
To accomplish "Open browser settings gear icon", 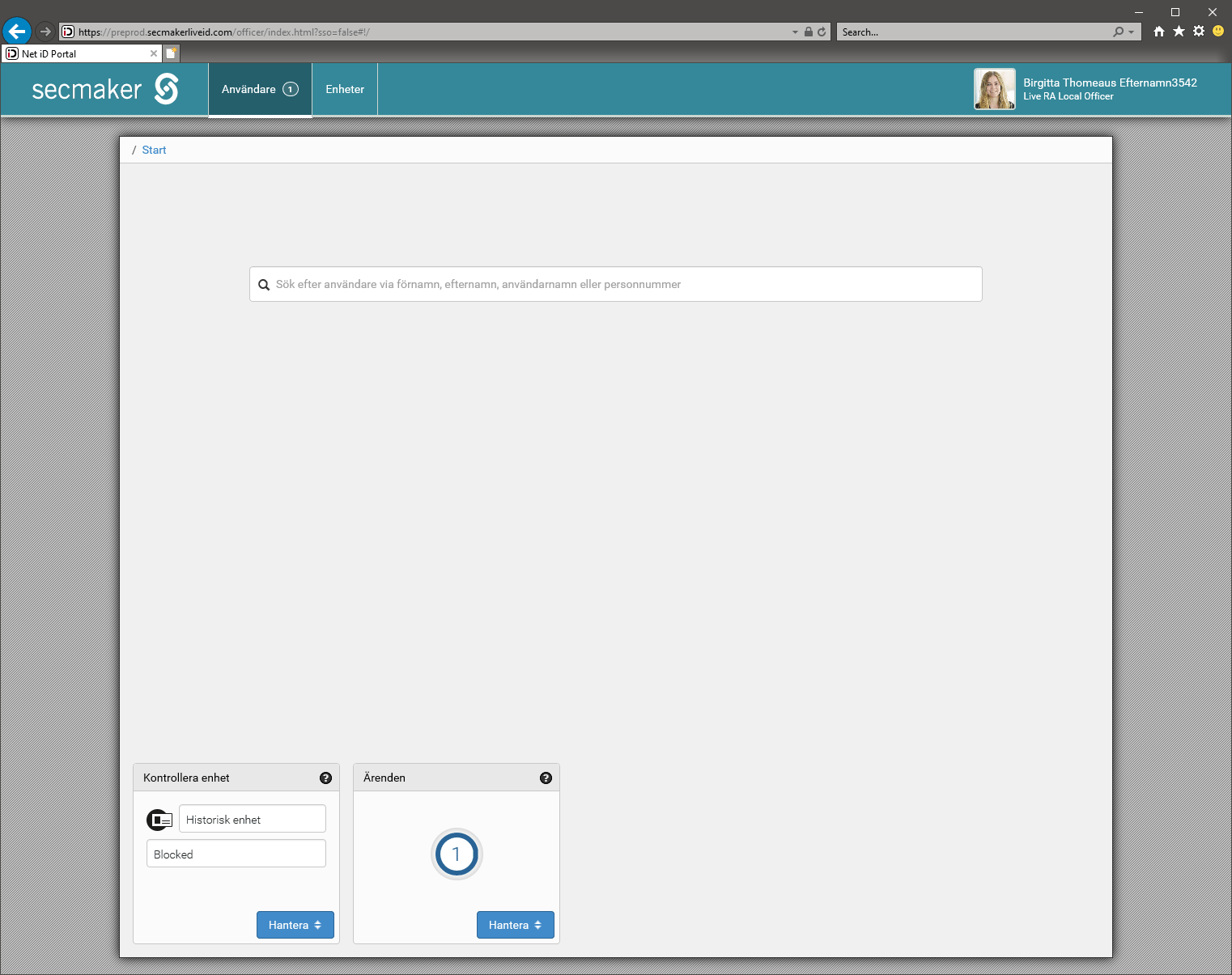I will tap(1199, 32).
